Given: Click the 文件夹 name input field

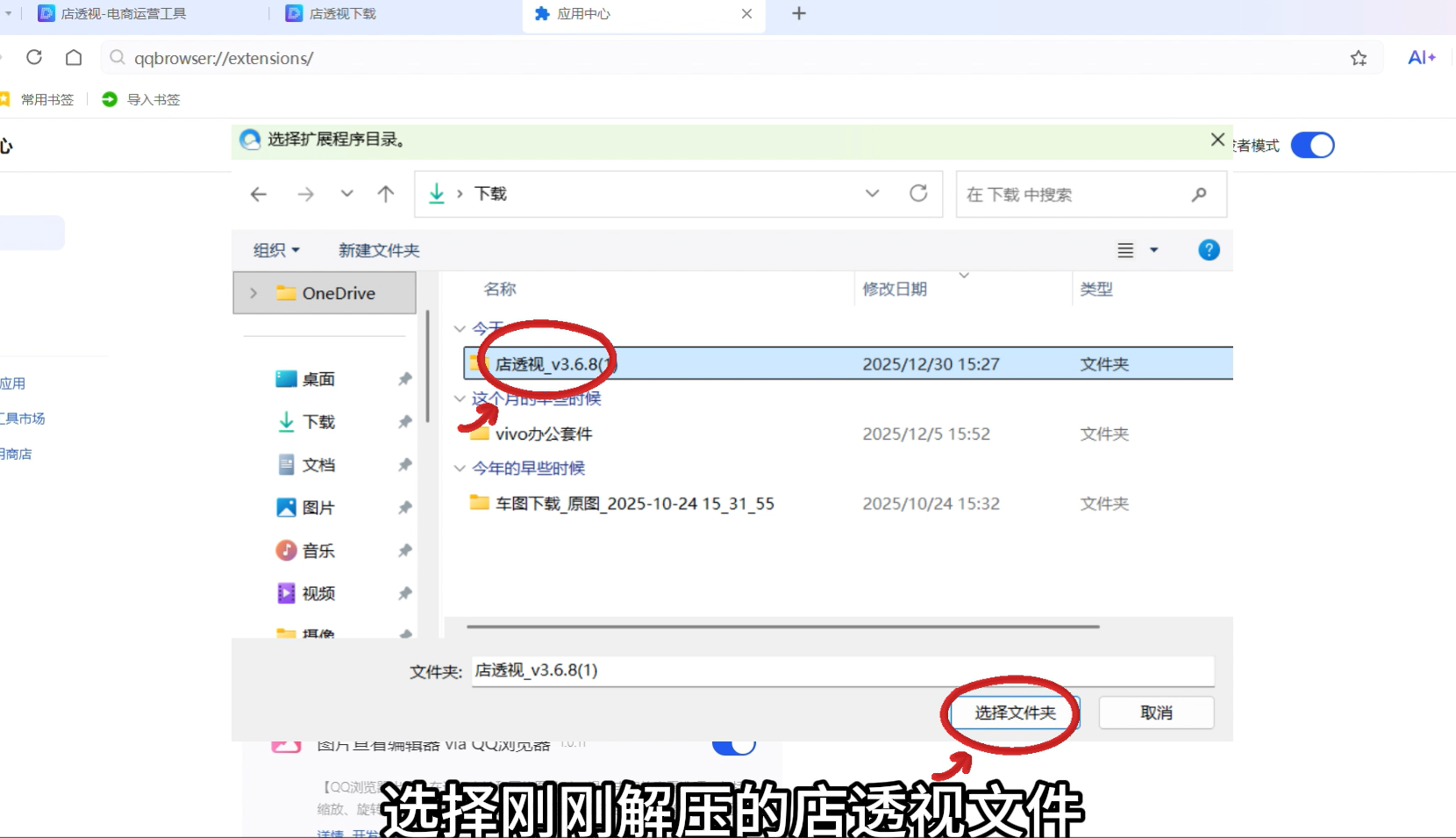Looking at the screenshot, I should pyautogui.click(x=843, y=671).
